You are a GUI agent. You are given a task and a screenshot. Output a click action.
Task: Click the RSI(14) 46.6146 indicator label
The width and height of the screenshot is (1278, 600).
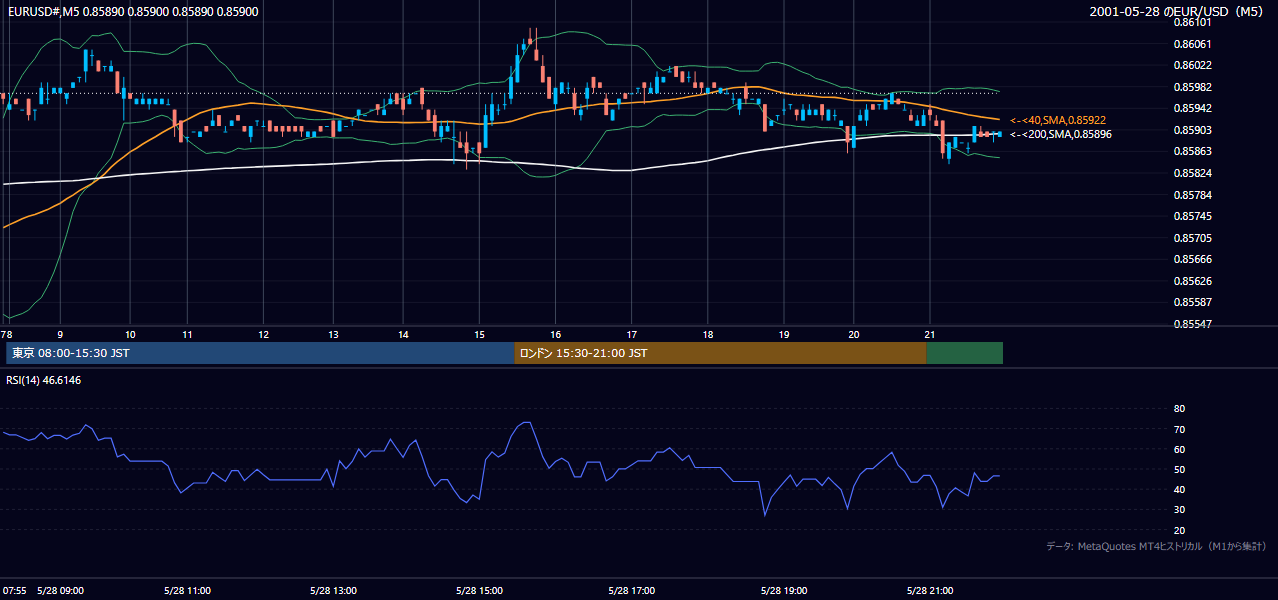click(x=44, y=380)
